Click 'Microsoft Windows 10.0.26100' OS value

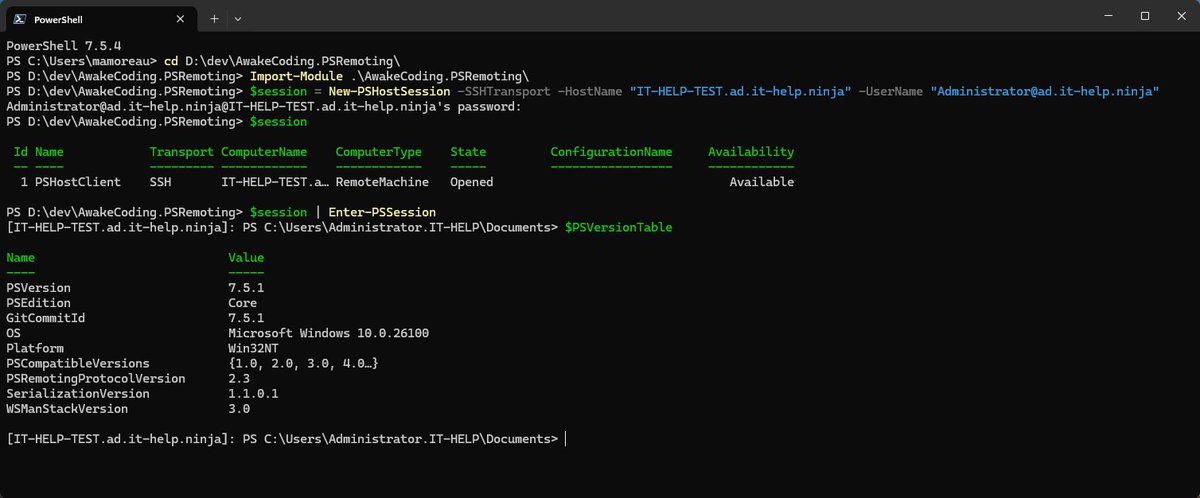tap(328, 332)
